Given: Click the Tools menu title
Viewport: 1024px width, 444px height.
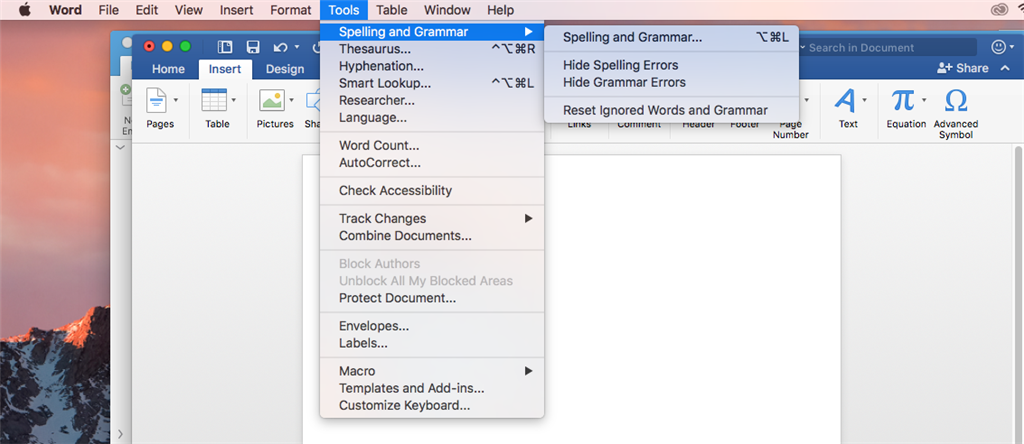Looking at the screenshot, I should tap(344, 10).
